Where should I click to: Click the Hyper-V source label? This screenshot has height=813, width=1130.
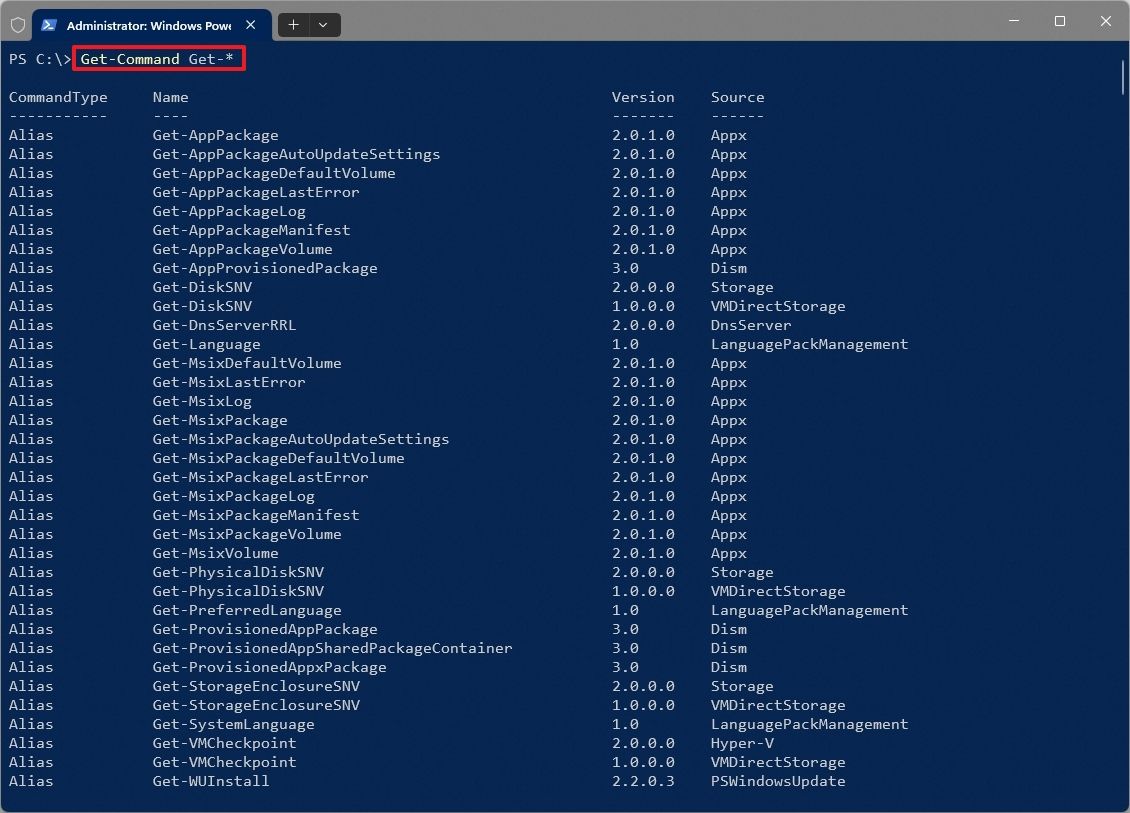[743, 743]
